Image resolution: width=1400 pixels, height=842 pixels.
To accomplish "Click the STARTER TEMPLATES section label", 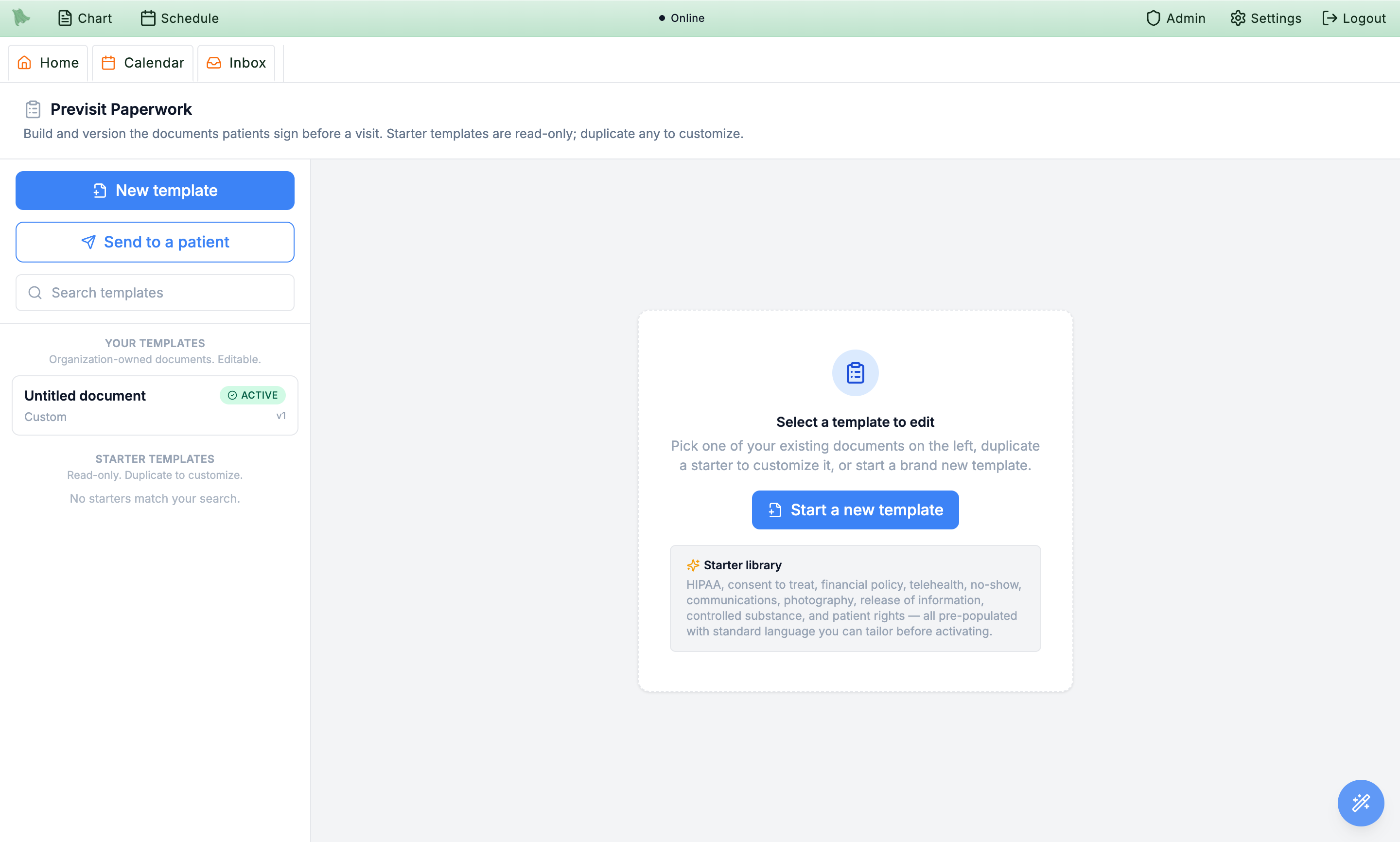I will click(x=155, y=459).
